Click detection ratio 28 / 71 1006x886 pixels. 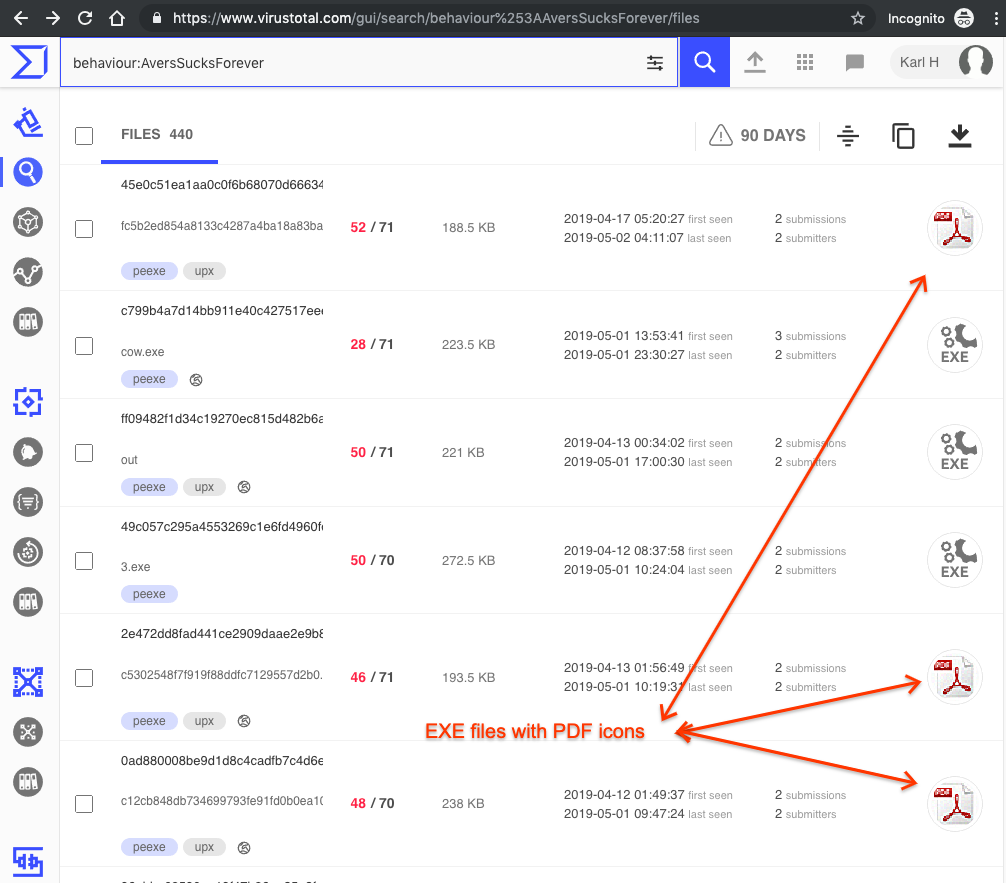pyautogui.click(x=371, y=345)
